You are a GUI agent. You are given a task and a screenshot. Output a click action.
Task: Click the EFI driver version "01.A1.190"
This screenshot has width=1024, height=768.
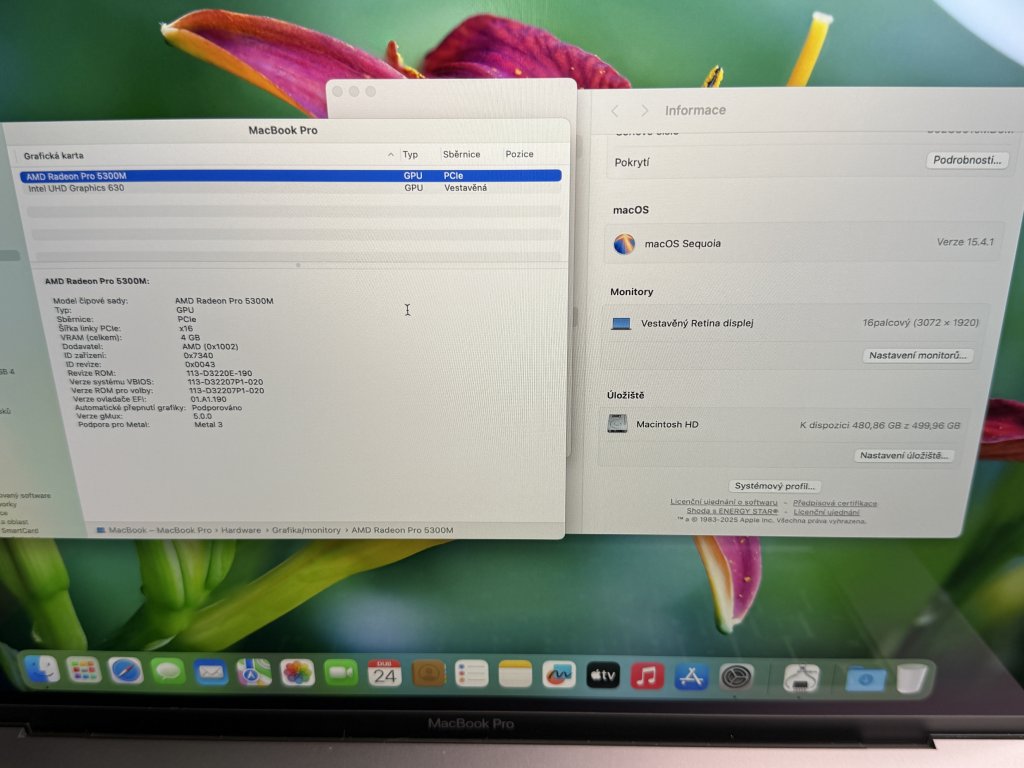(x=208, y=399)
